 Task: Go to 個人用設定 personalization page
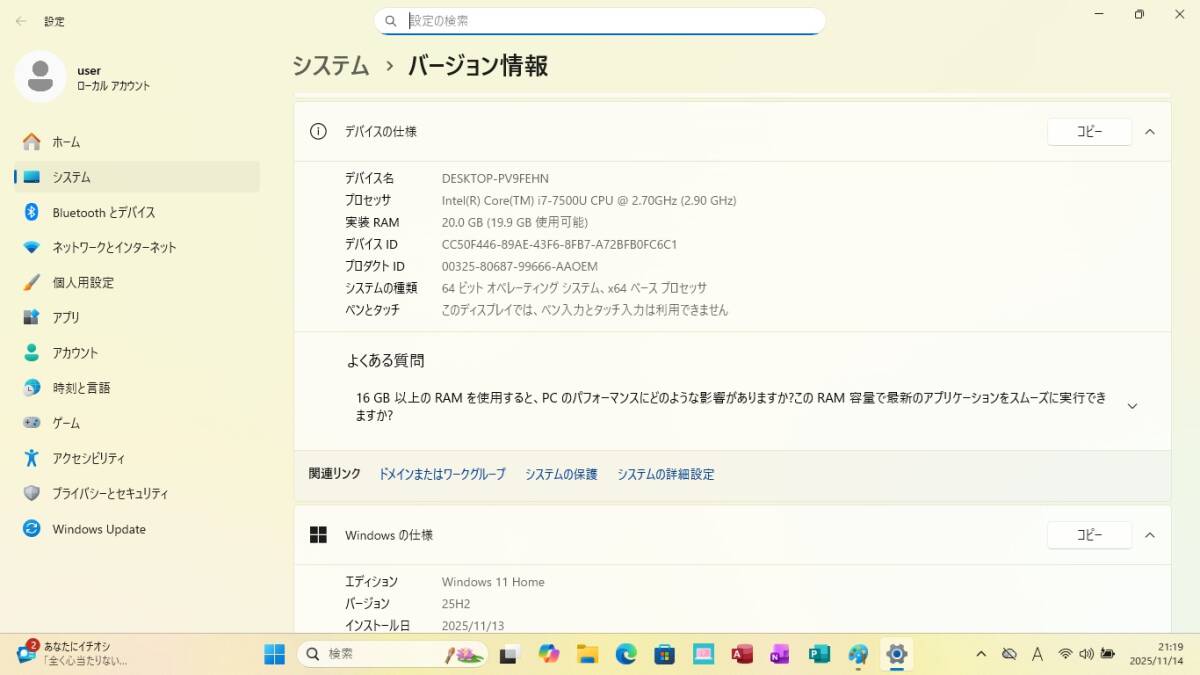point(83,283)
